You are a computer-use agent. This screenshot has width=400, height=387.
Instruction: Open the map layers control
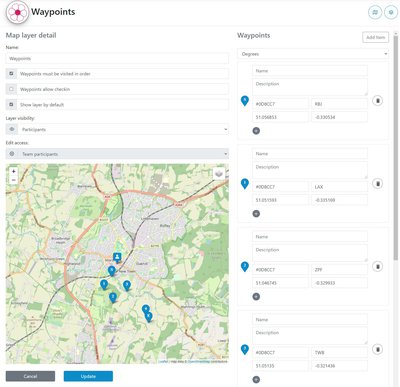click(219, 174)
